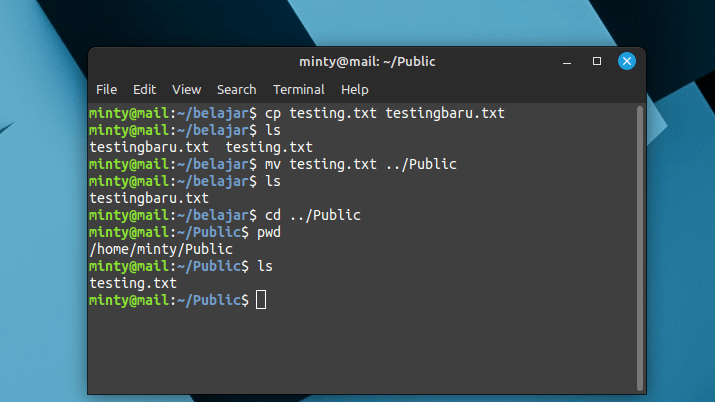Click the '/home/minty/Public' output line

[161, 249]
